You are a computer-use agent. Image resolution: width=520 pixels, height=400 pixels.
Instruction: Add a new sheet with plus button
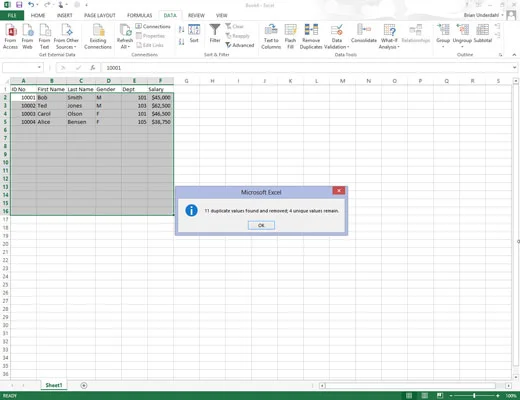(84, 385)
